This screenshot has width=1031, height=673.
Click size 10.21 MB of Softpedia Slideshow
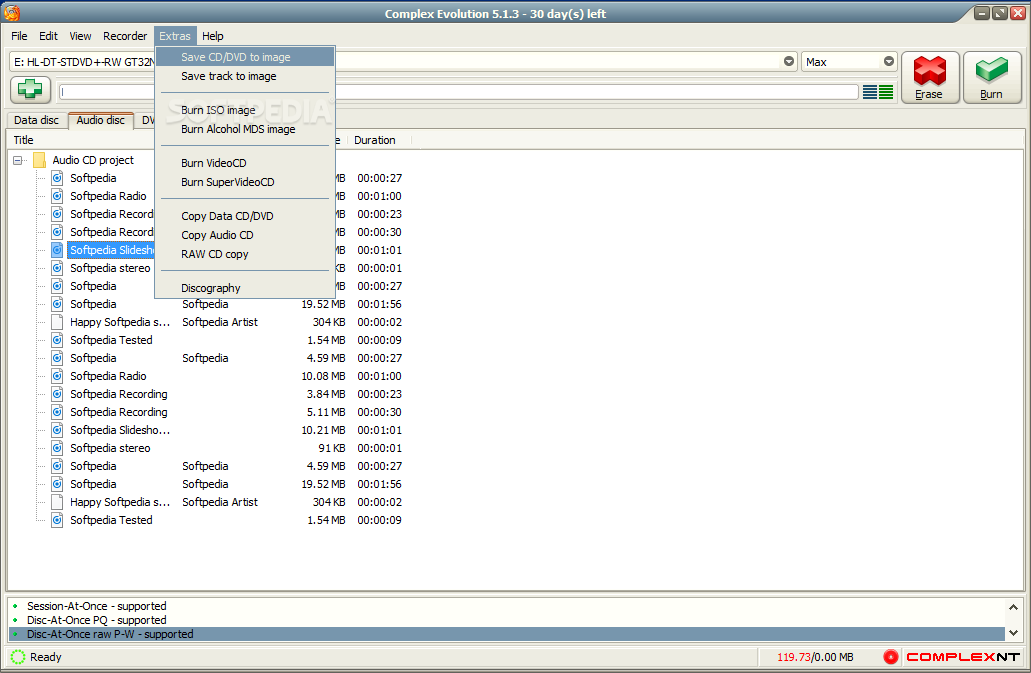324,430
